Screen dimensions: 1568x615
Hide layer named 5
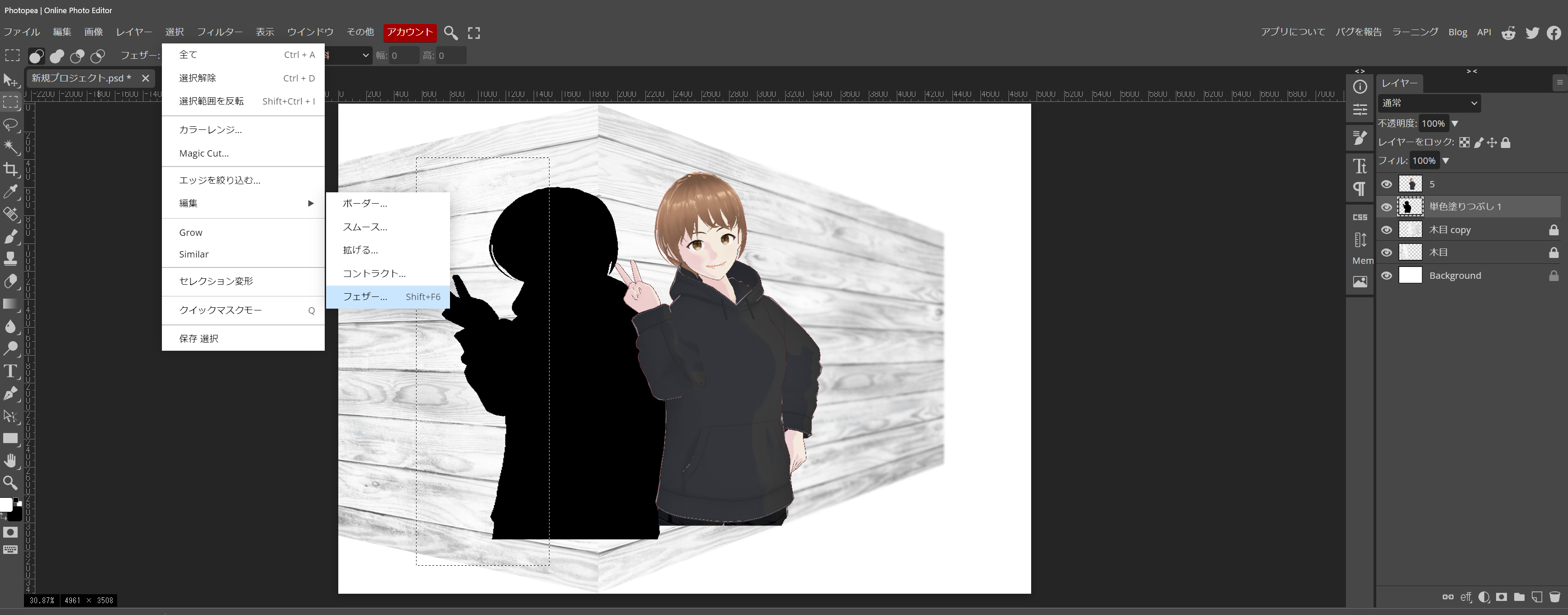click(x=1387, y=184)
